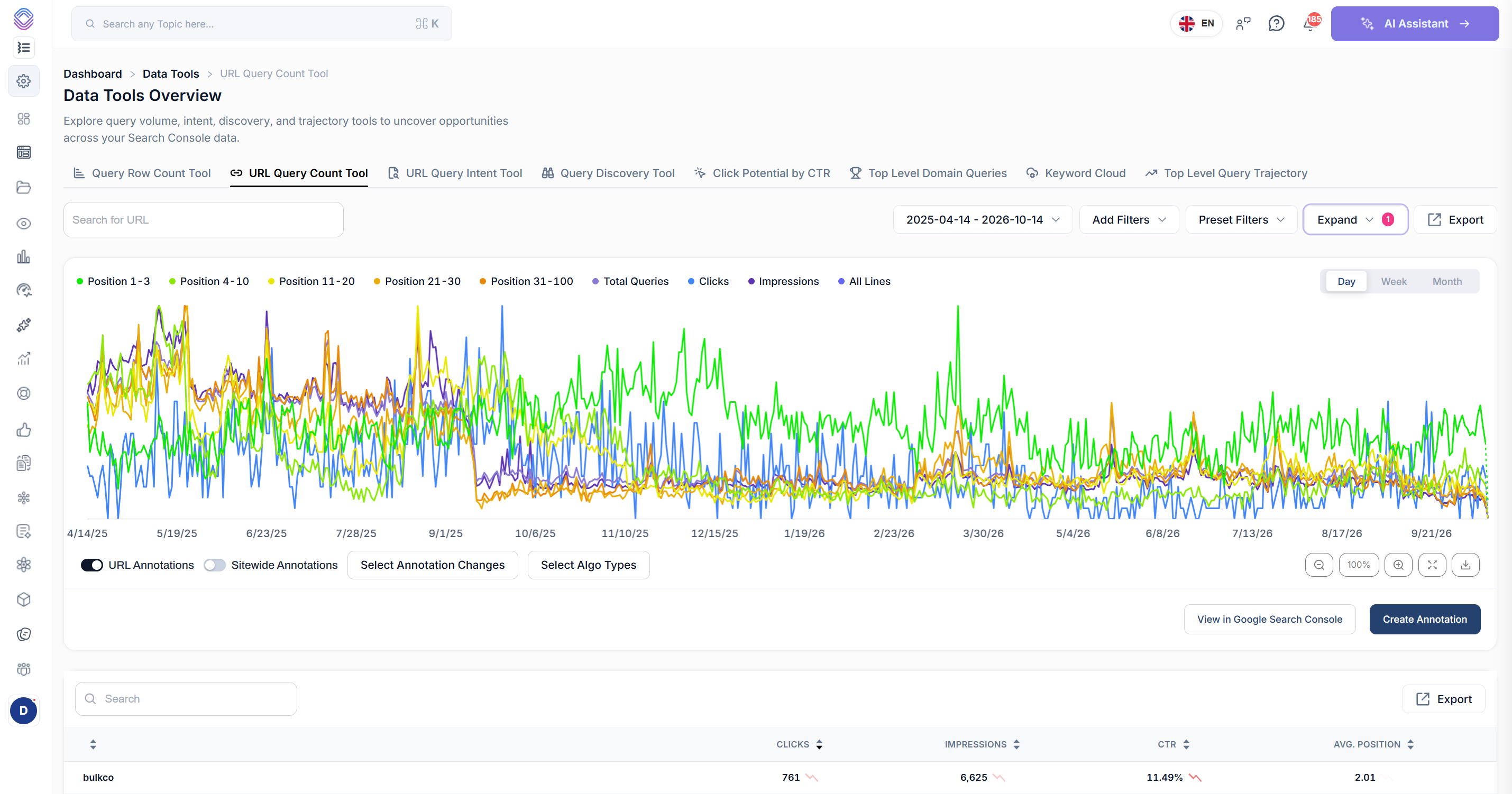Toggle the sidebar list menu icon

pyautogui.click(x=23, y=48)
